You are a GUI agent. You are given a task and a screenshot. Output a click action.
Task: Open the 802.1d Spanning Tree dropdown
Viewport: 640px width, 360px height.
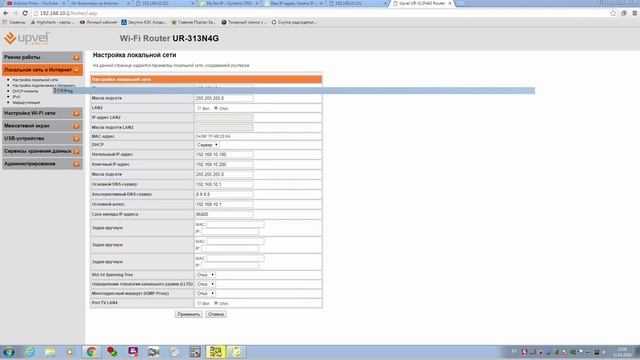point(206,275)
